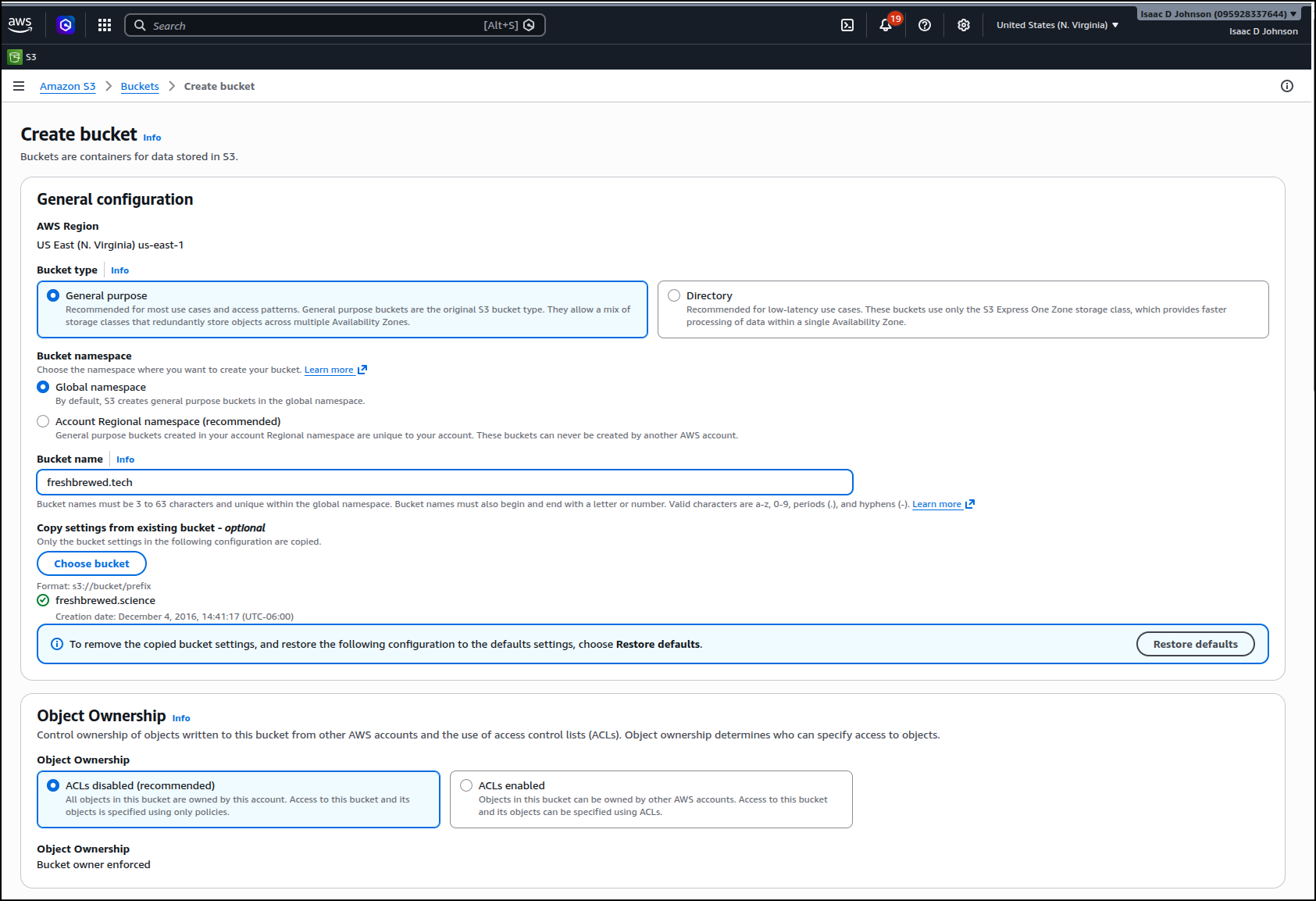The image size is (1316, 901).
Task: Open the services grid menu icon
Action: click(105, 25)
